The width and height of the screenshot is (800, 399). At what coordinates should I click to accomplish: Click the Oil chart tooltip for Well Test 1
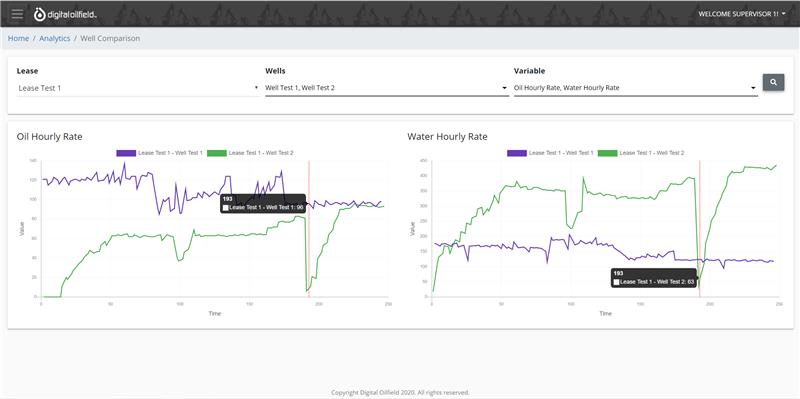(x=263, y=203)
